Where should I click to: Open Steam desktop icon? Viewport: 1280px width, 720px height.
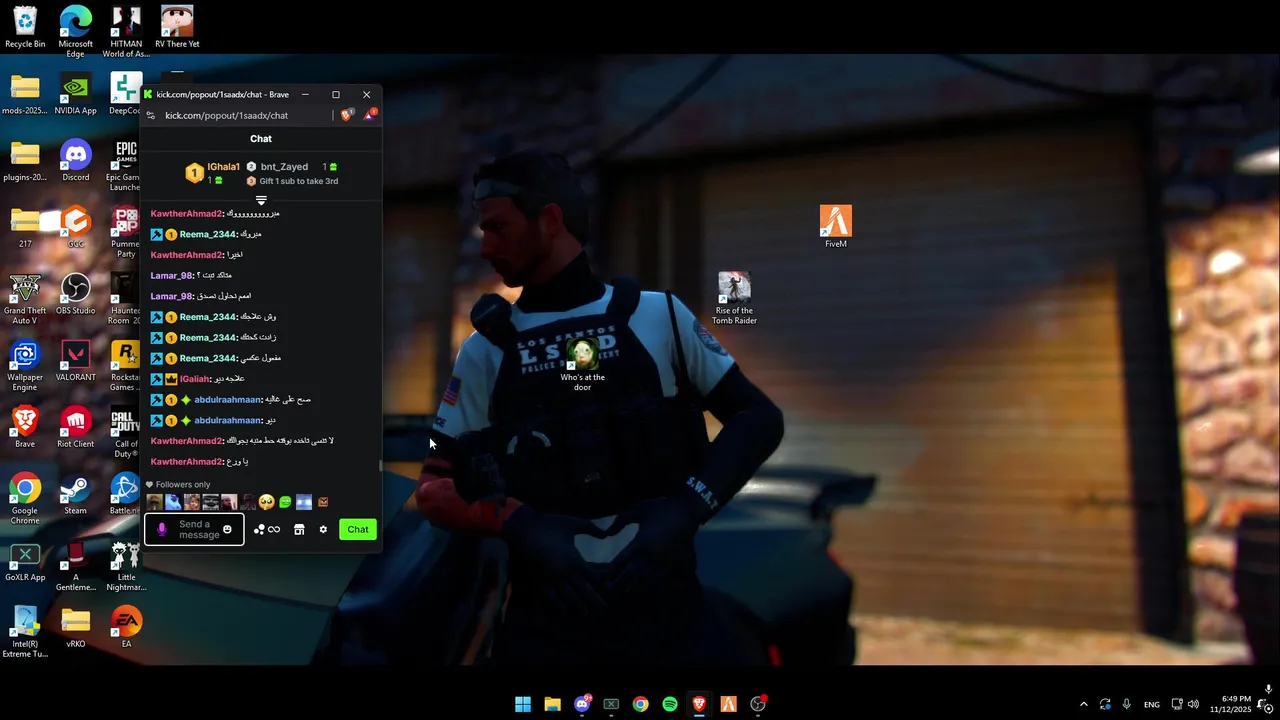coord(76,494)
